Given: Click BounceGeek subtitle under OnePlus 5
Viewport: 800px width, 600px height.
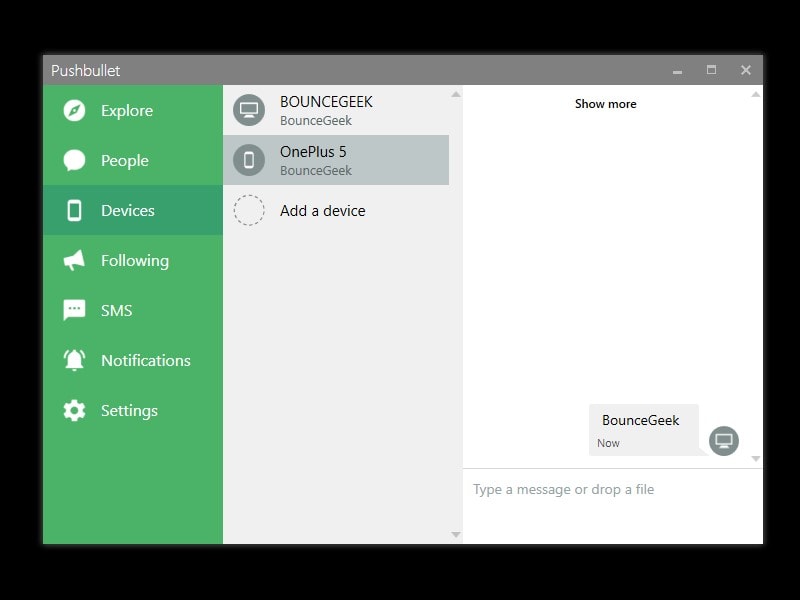Looking at the screenshot, I should pos(316,170).
